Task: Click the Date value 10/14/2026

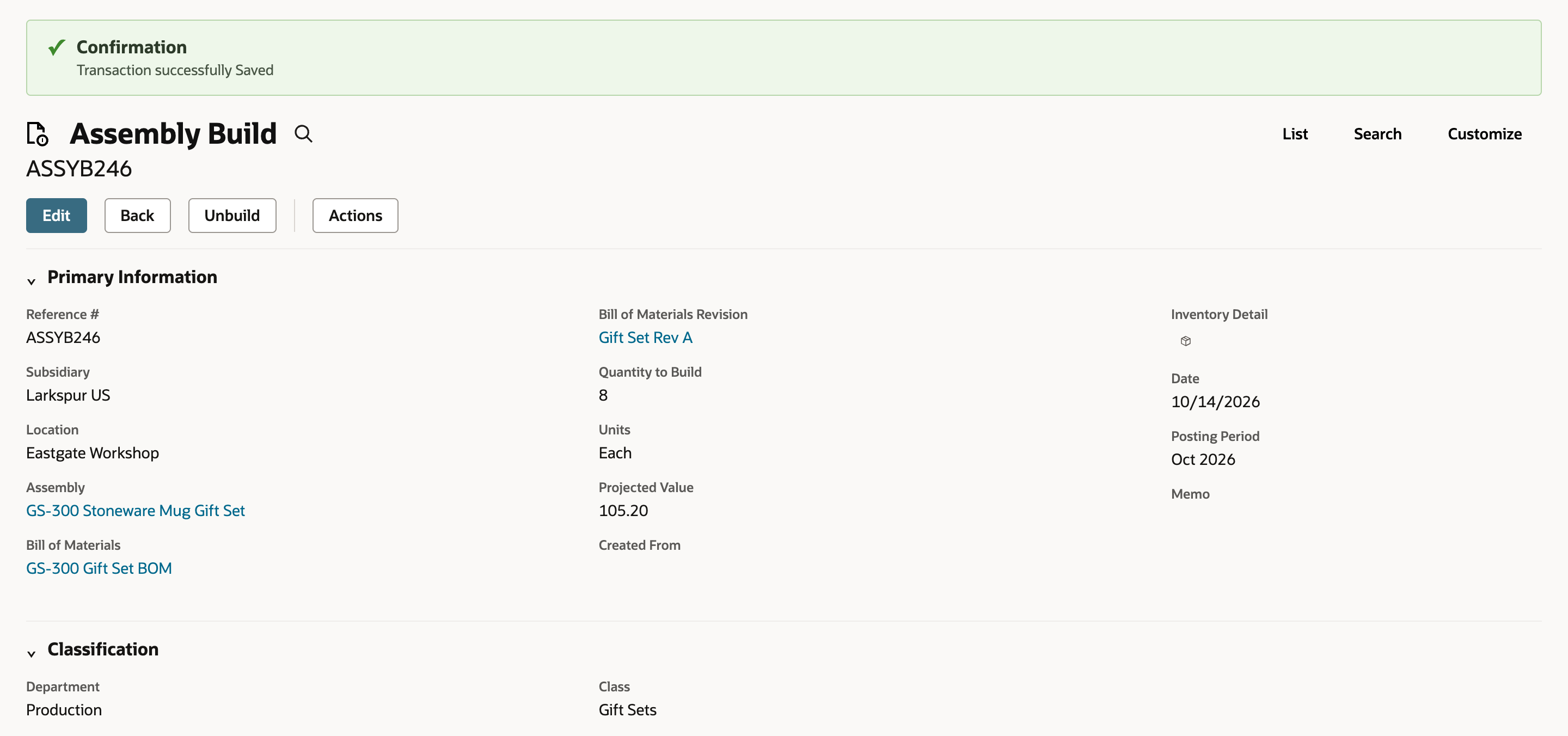Action: (1215, 402)
